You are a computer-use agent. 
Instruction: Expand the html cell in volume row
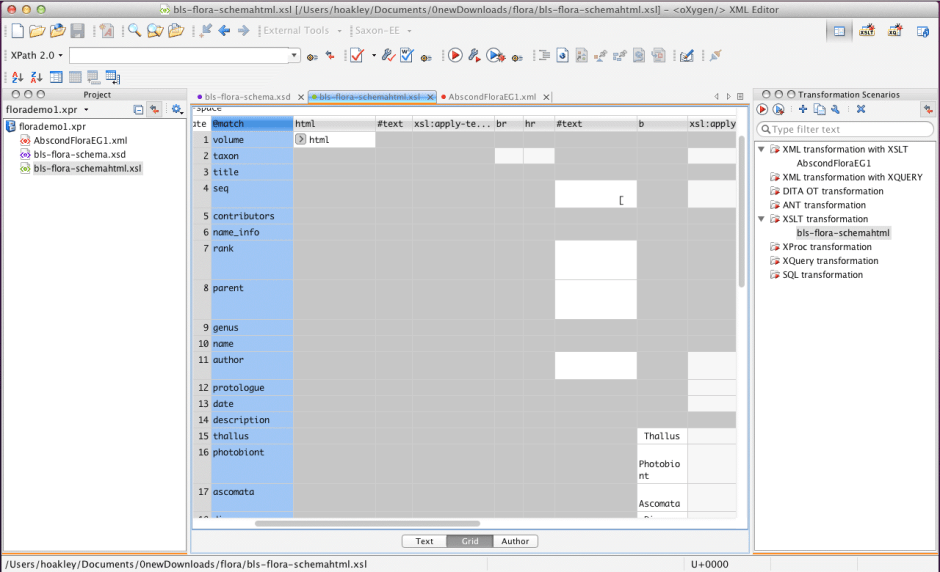pyautogui.click(x=300, y=139)
